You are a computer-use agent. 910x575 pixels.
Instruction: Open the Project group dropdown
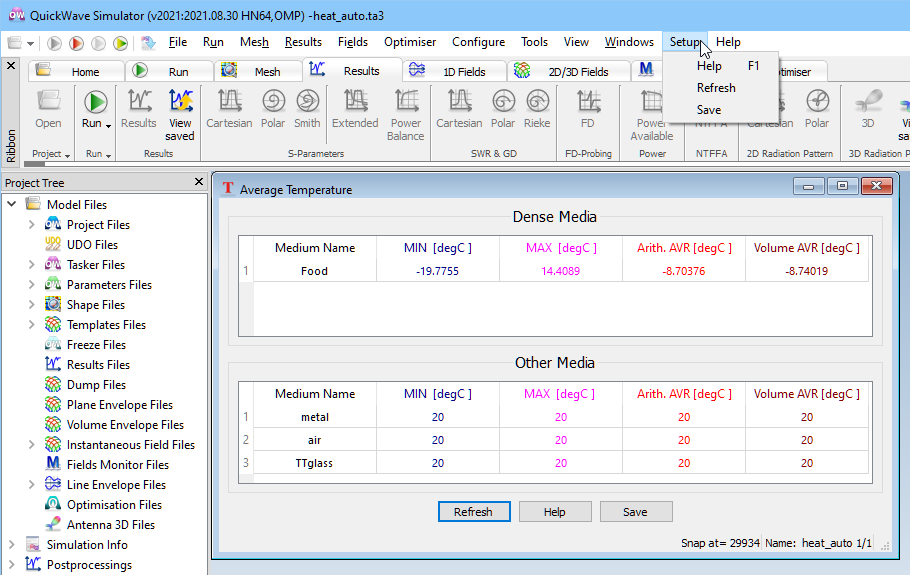pyautogui.click(x=68, y=155)
